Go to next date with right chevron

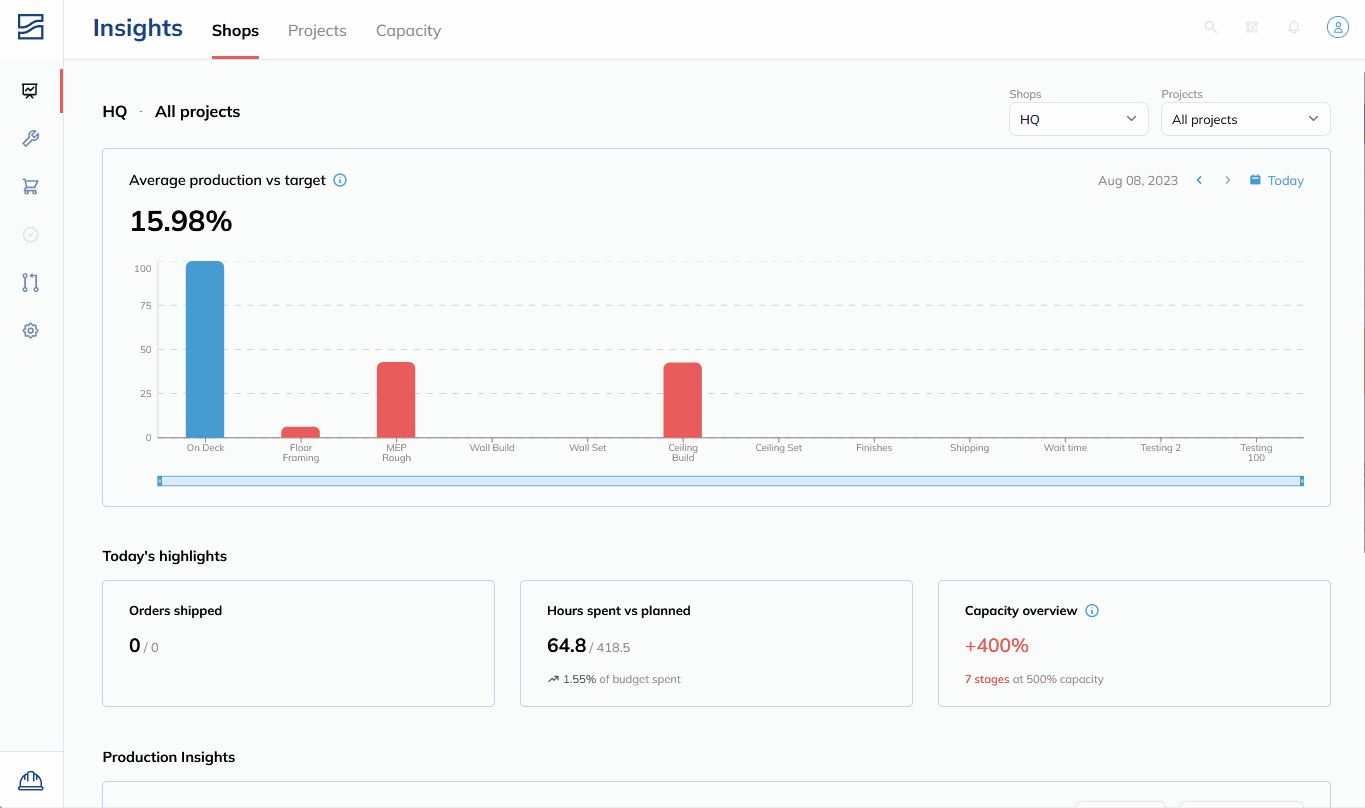(x=1227, y=180)
